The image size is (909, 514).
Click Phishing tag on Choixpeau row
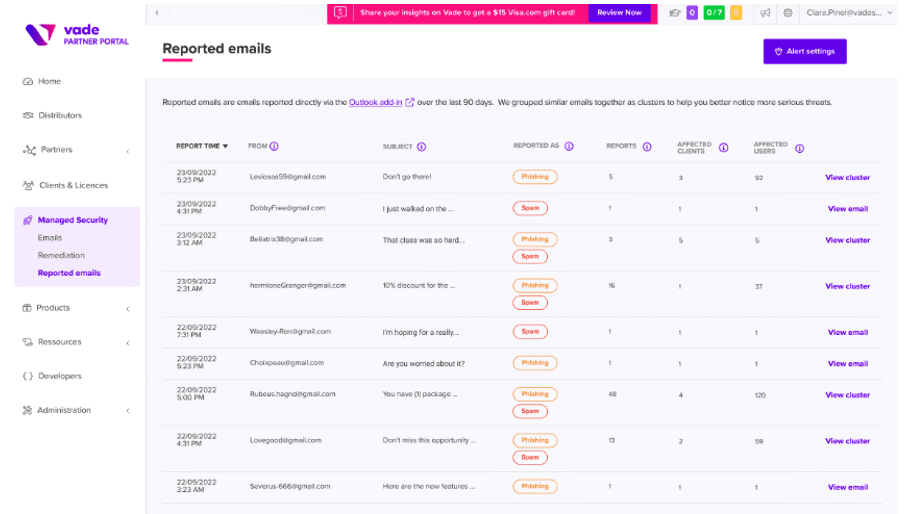[535, 363]
